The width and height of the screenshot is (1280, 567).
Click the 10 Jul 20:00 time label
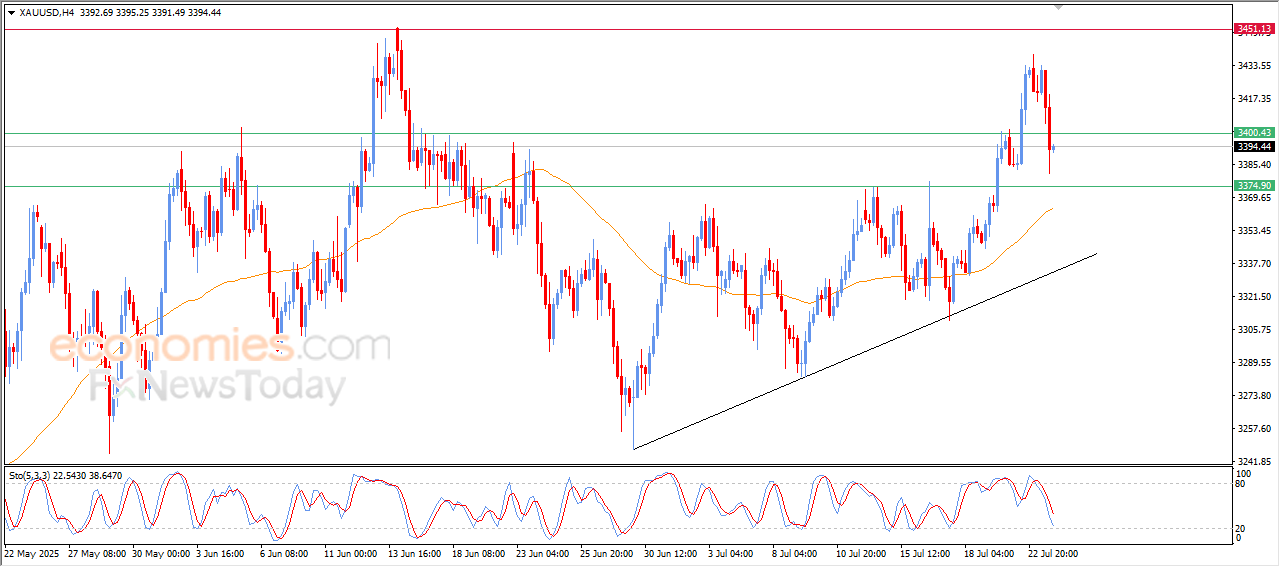pyautogui.click(x=862, y=553)
